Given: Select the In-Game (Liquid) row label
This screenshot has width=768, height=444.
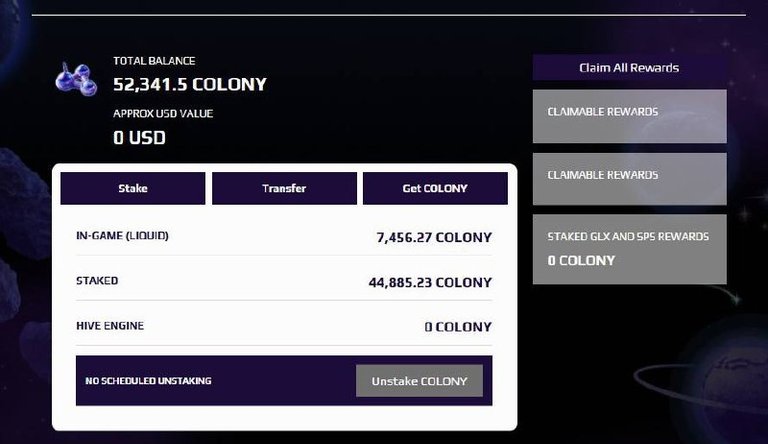Looking at the screenshot, I should coord(122,236).
